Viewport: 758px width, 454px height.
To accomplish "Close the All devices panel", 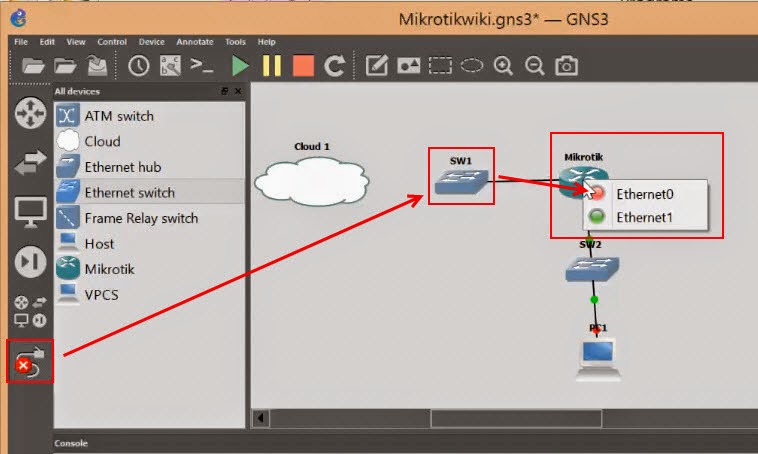I will (238, 91).
